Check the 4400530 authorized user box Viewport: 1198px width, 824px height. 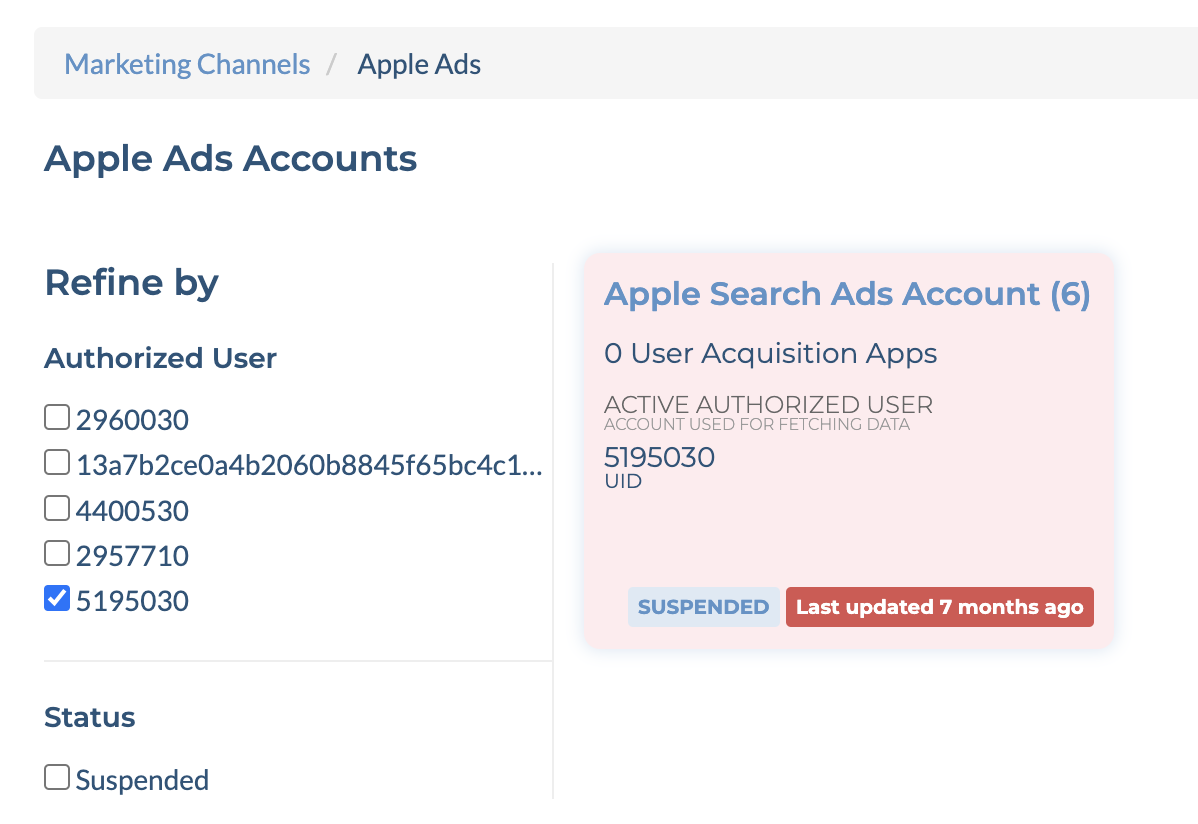(x=57, y=508)
